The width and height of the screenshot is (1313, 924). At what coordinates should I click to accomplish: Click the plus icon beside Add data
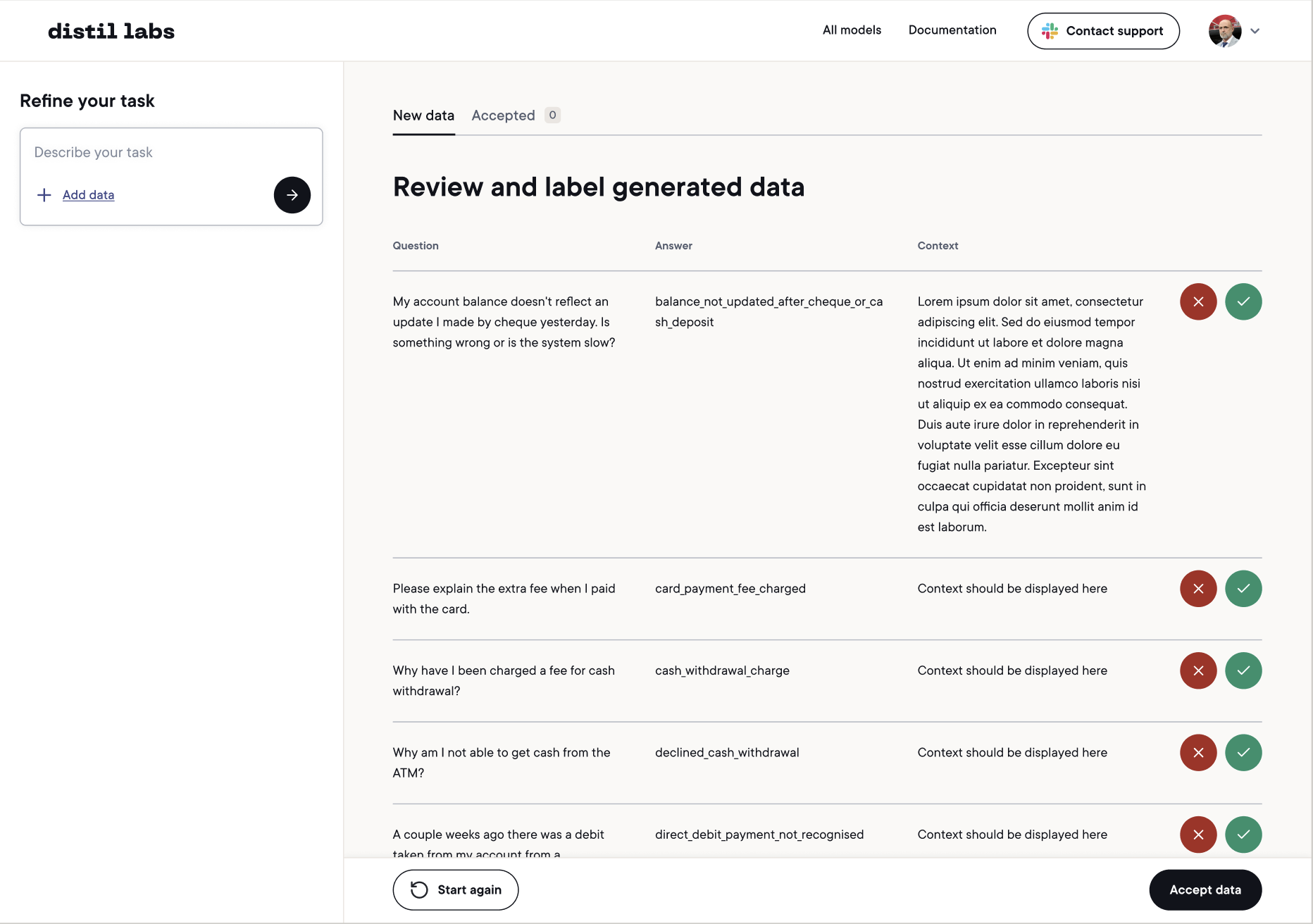point(44,195)
